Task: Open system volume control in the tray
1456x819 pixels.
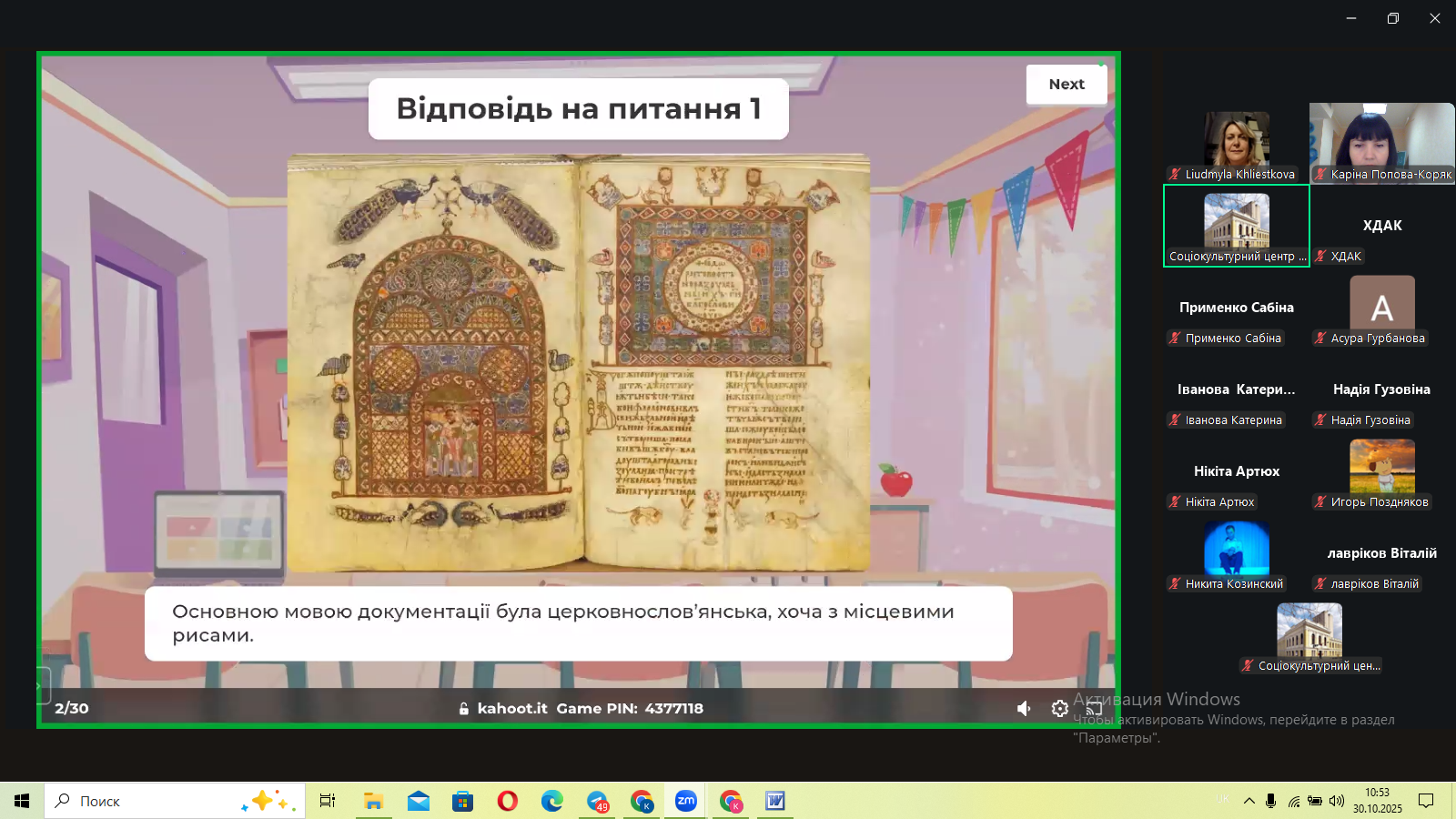Action: tap(1336, 801)
